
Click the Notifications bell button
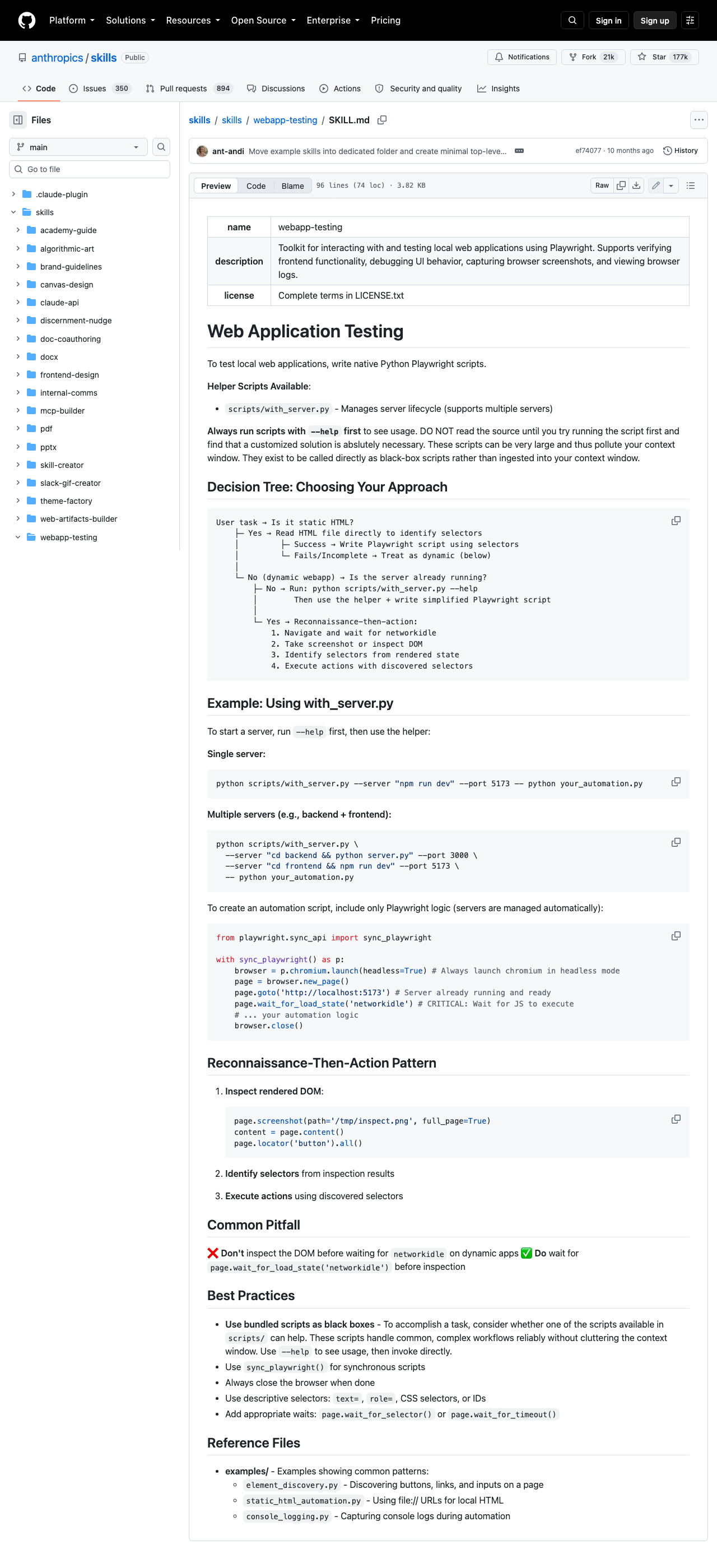click(x=522, y=57)
